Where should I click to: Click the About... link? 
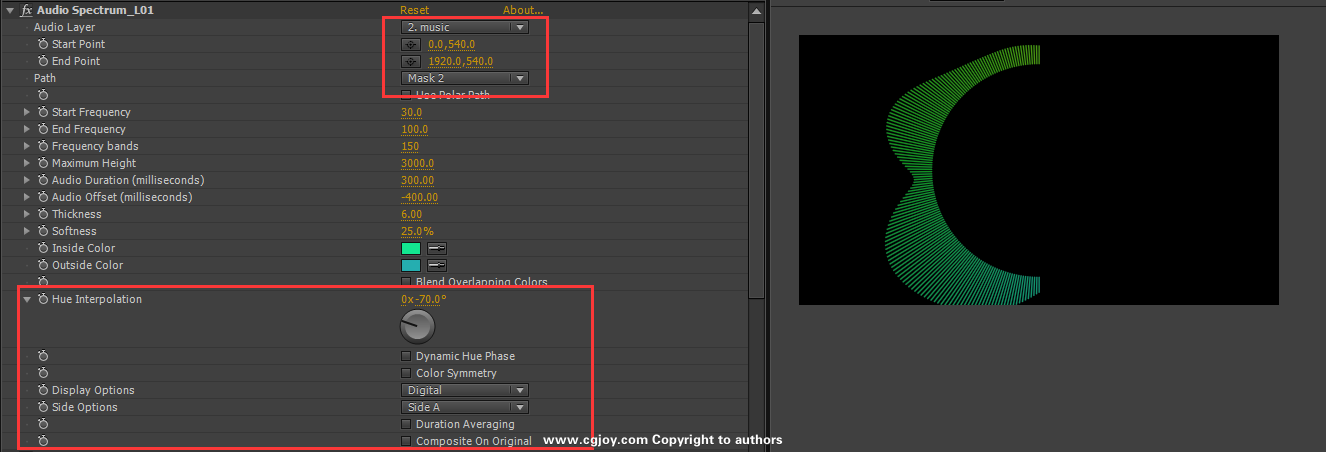[523, 10]
